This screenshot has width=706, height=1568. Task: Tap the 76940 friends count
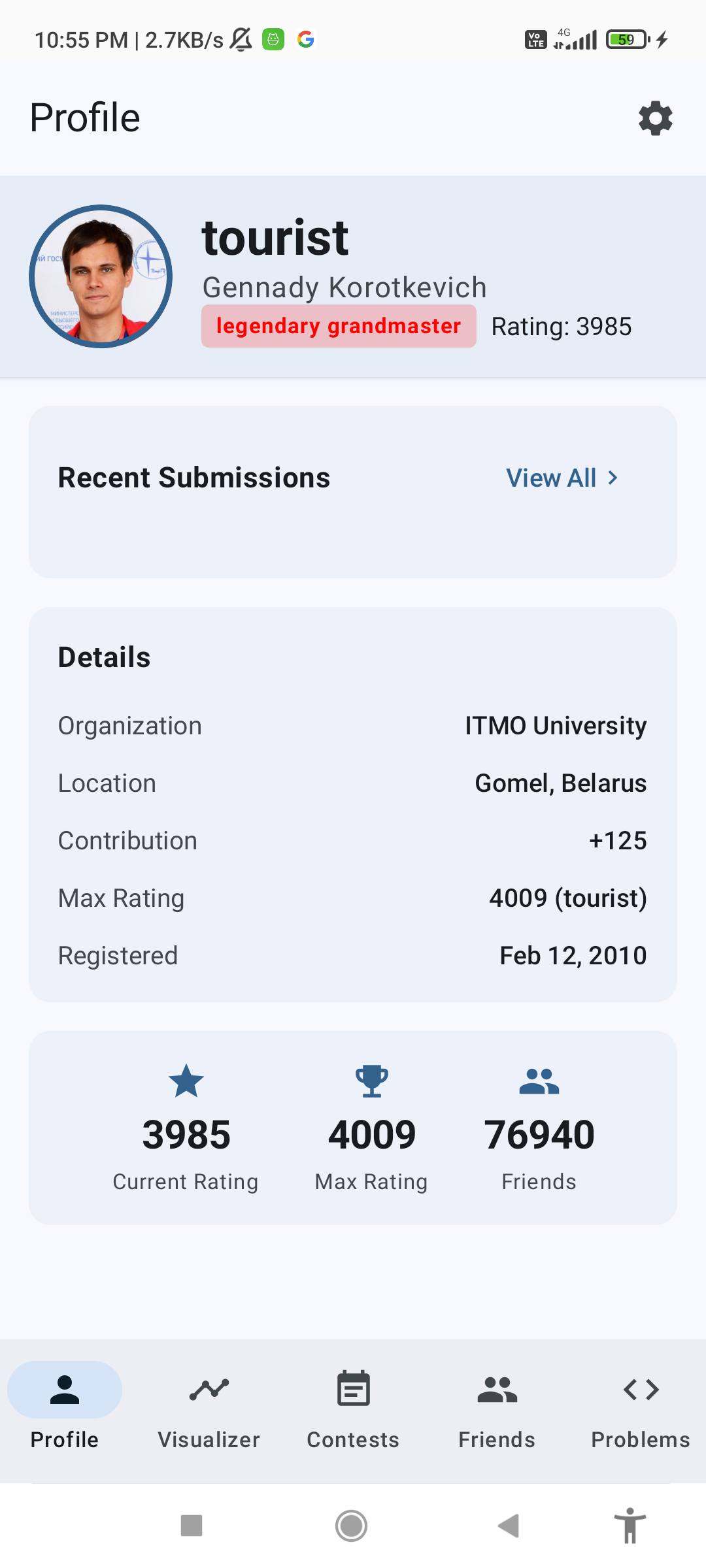click(539, 1135)
